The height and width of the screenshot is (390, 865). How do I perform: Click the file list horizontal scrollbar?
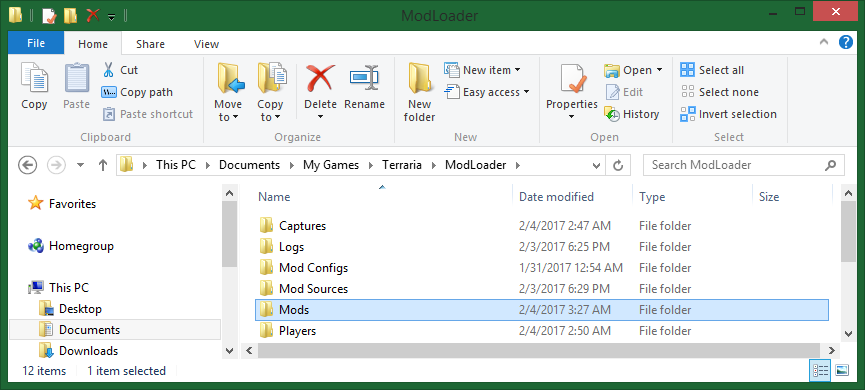coord(540,350)
